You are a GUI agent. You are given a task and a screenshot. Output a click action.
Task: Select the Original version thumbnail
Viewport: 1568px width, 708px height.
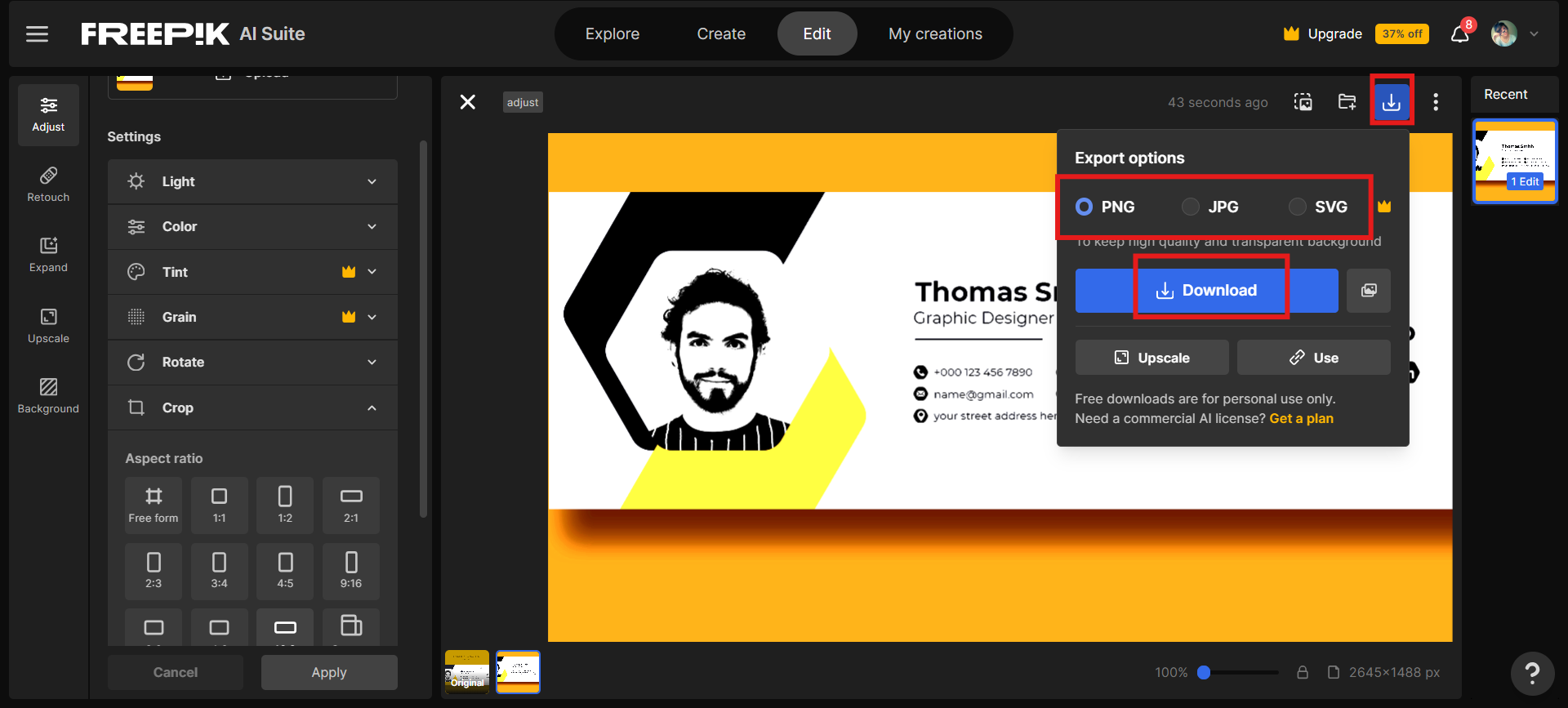[x=467, y=671]
